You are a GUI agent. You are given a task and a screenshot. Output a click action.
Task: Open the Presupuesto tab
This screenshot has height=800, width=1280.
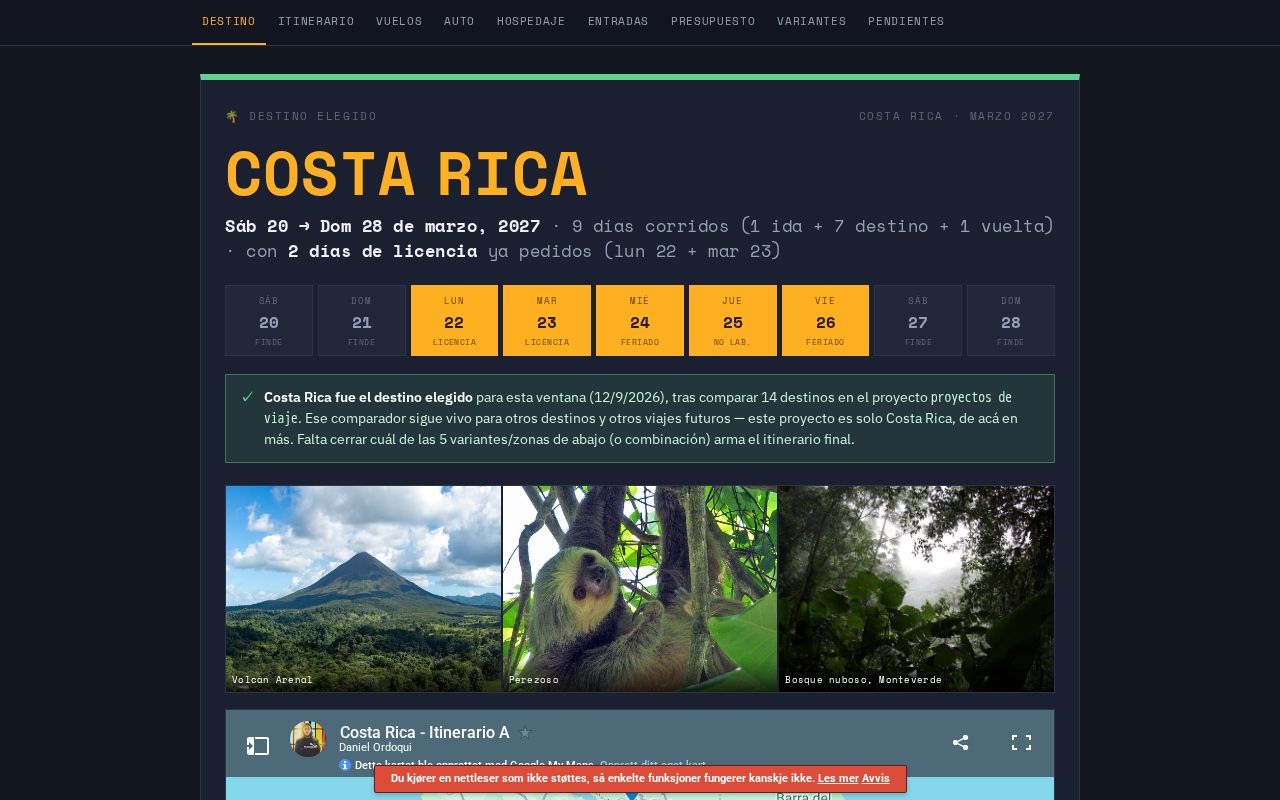[x=713, y=21]
